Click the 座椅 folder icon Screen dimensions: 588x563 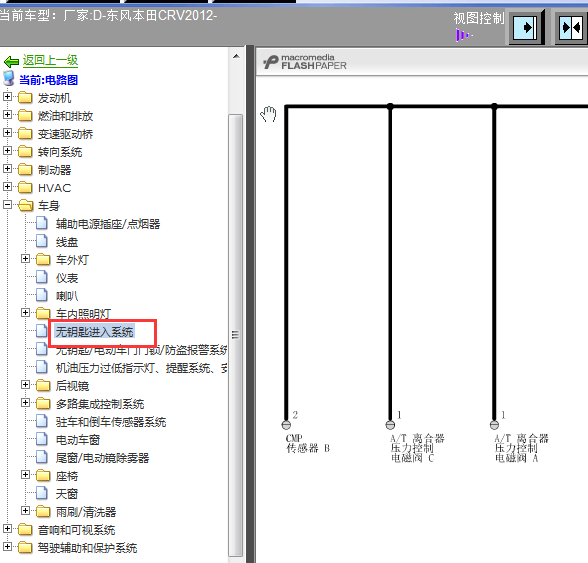[43, 476]
